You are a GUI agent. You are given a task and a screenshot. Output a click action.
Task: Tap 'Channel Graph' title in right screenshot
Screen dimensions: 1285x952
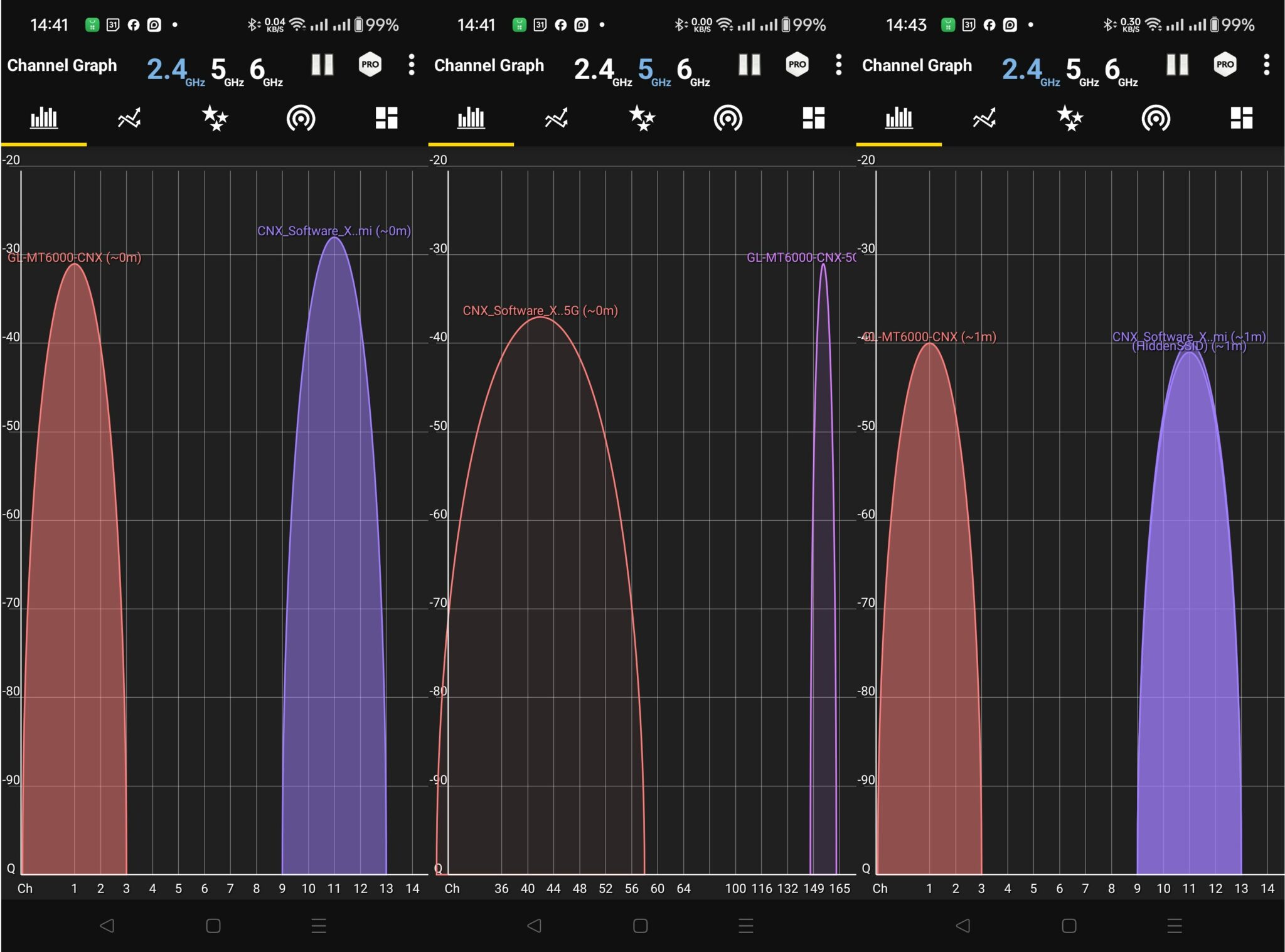(x=917, y=65)
